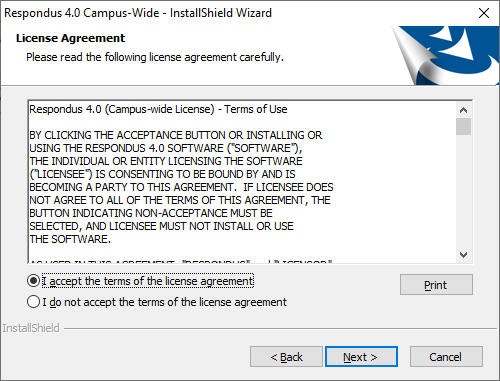Print the license agreement

pos(436,285)
